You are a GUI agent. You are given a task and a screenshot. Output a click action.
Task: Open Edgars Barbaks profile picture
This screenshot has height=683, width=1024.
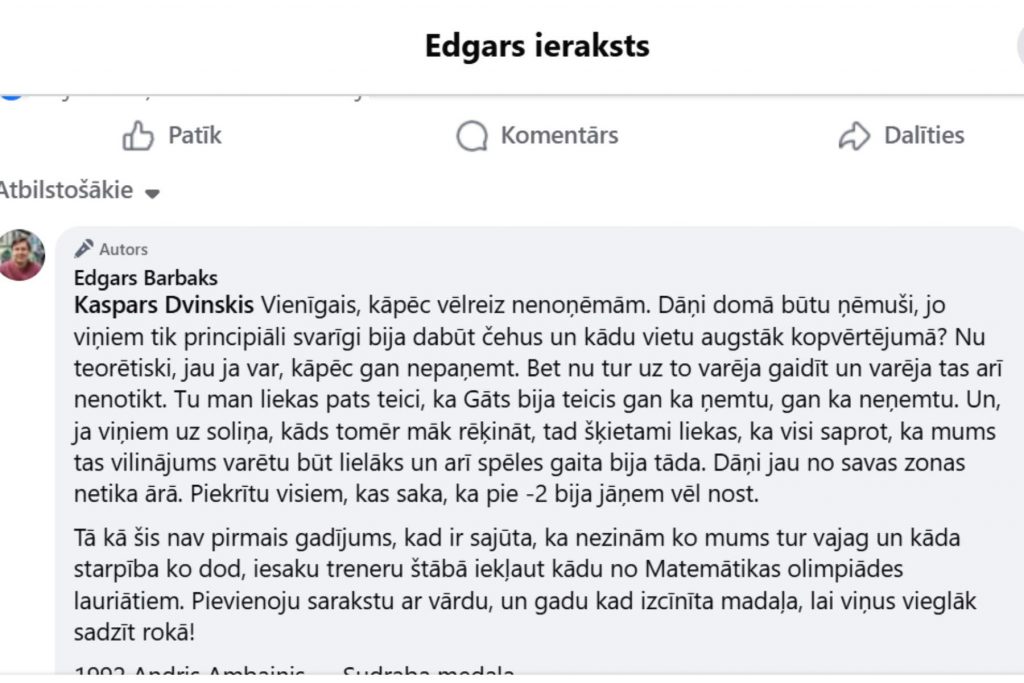[21, 255]
